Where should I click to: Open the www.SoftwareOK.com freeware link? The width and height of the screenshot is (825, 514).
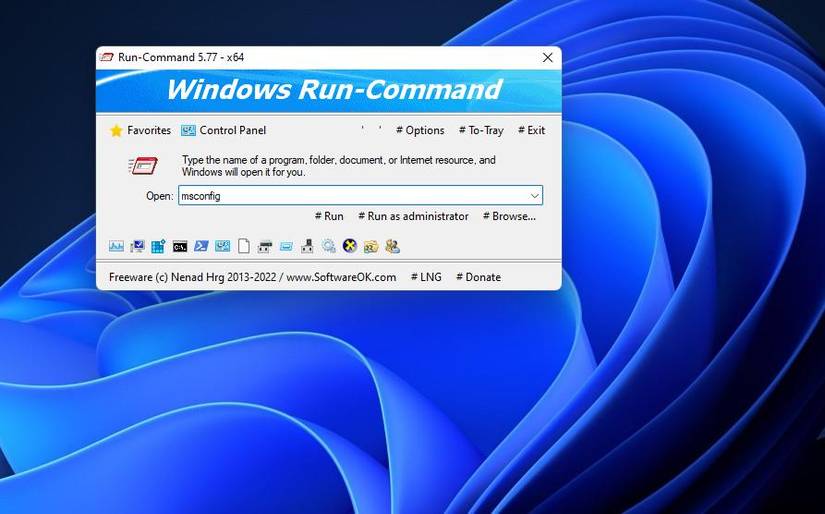[x=341, y=277]
